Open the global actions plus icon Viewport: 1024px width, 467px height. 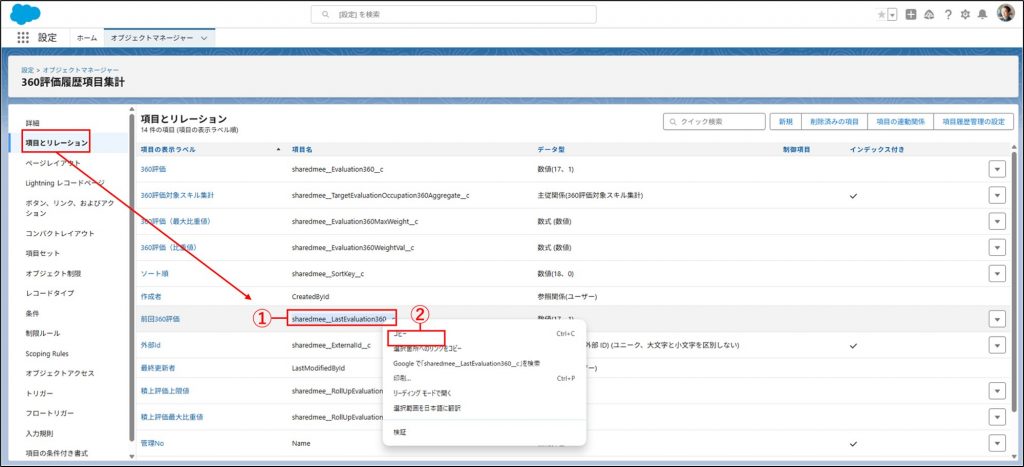(911, 14)
